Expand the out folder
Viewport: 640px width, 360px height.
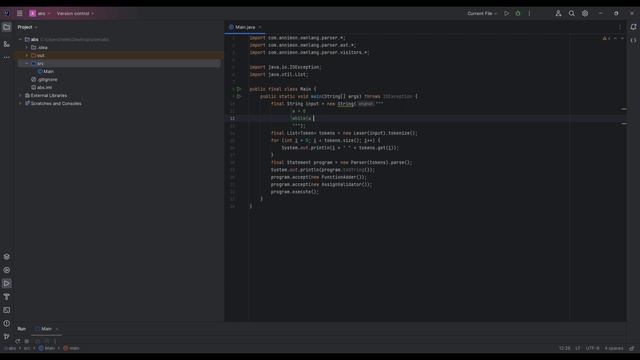coord(27,56)
